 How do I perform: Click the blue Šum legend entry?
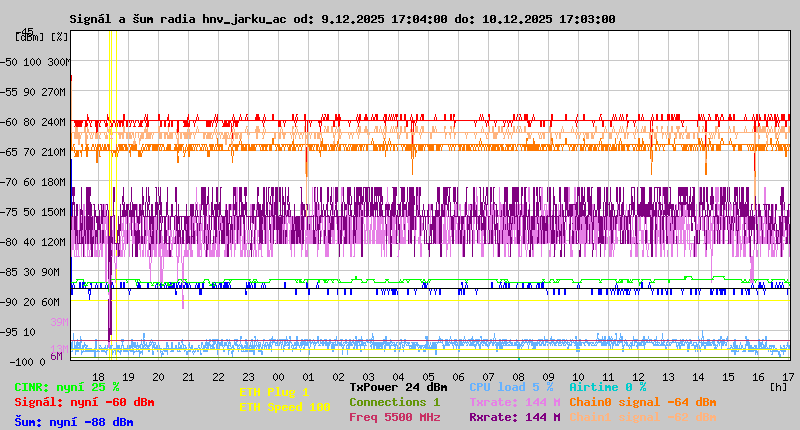pos(74,422)
